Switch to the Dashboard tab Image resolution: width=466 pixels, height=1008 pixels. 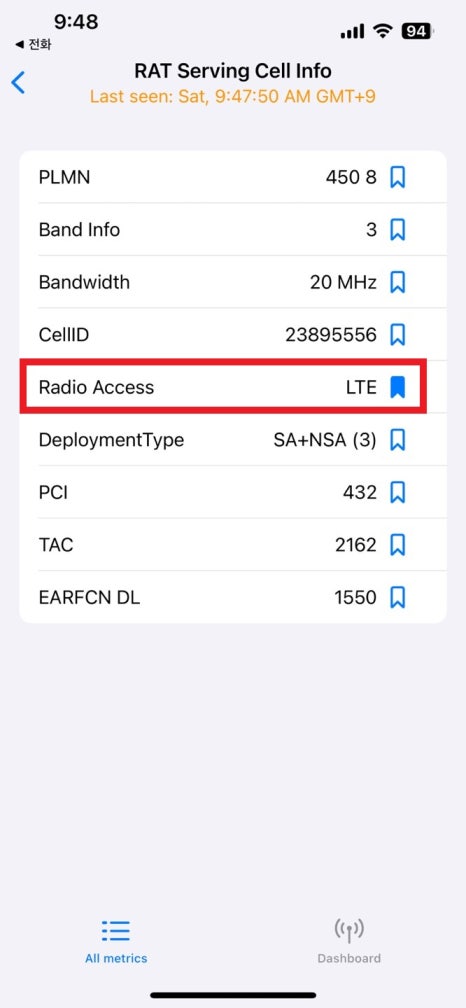pyautogui.click(x=349, y=942)
